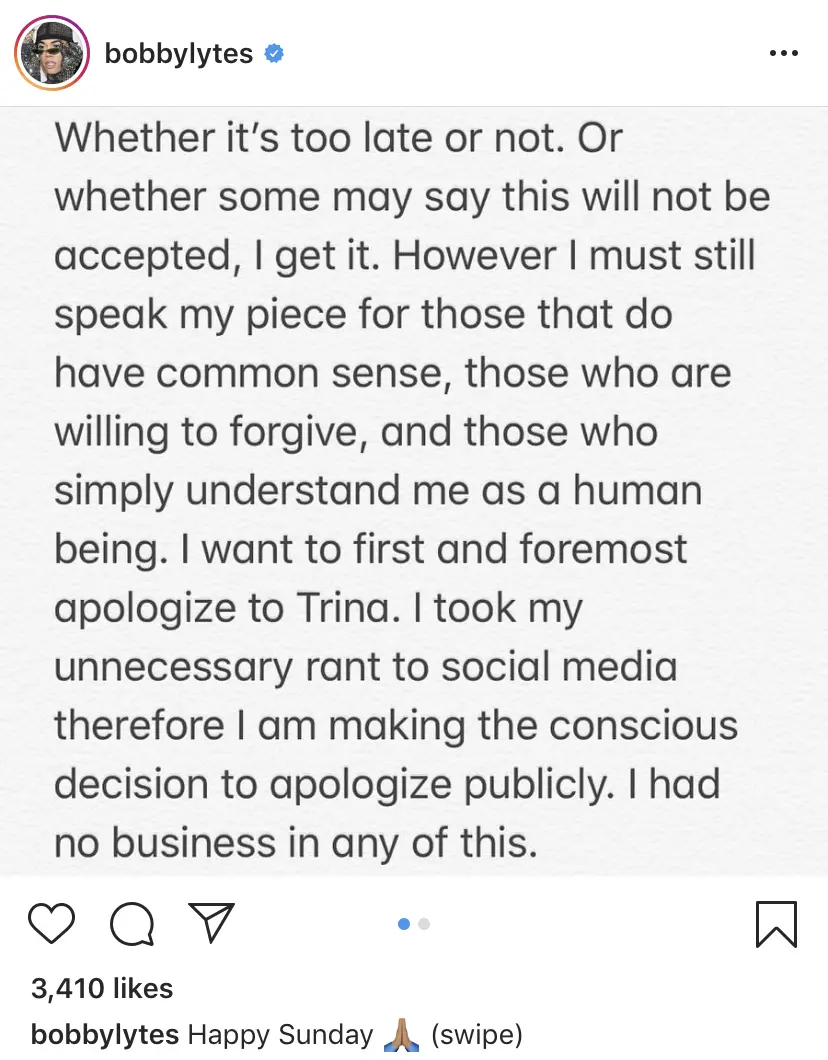828x1060 pixels.
Task: View bobbylytes profile picture story
Action: coord(52,53)
